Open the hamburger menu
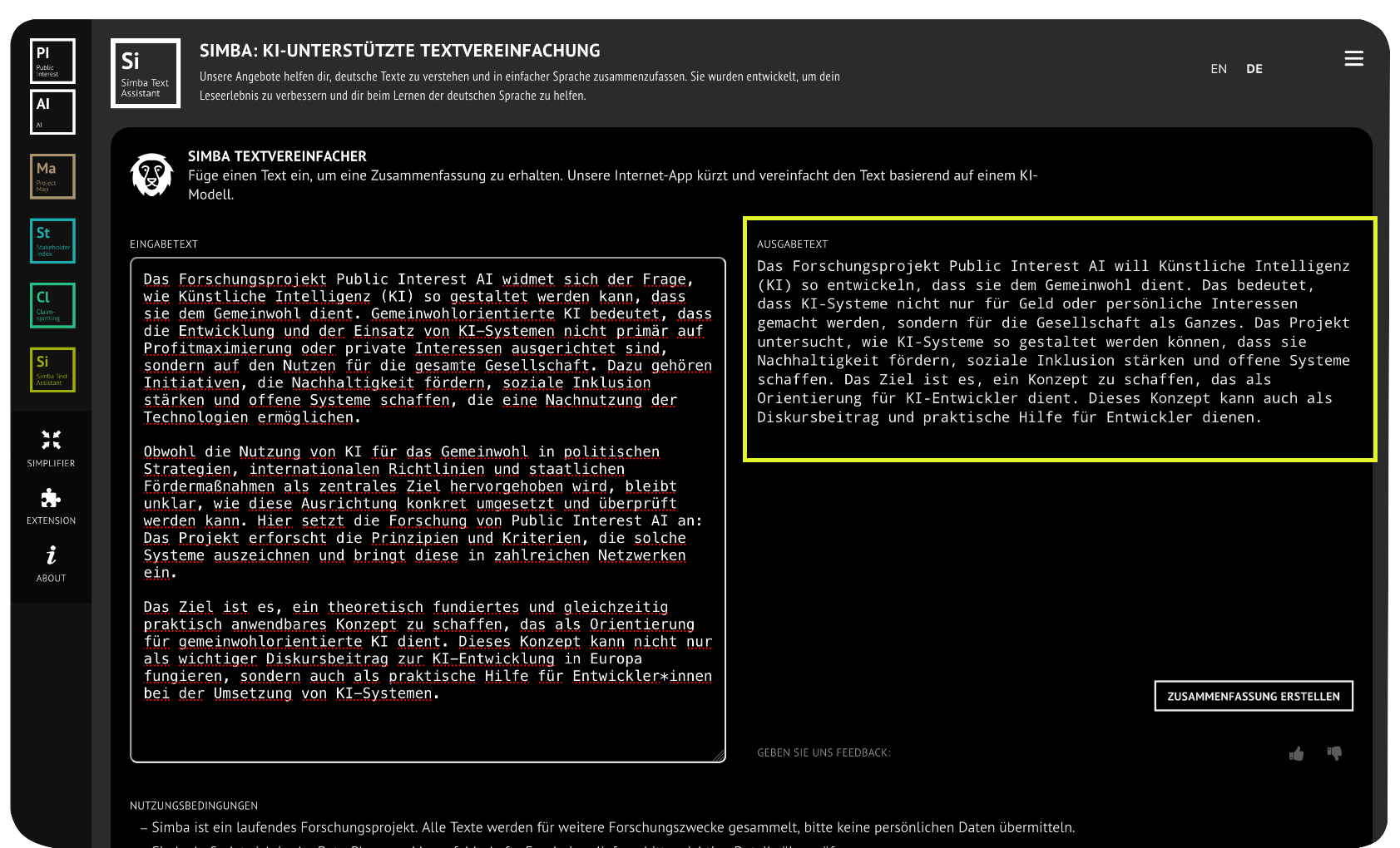 (x=1353, y=58)
